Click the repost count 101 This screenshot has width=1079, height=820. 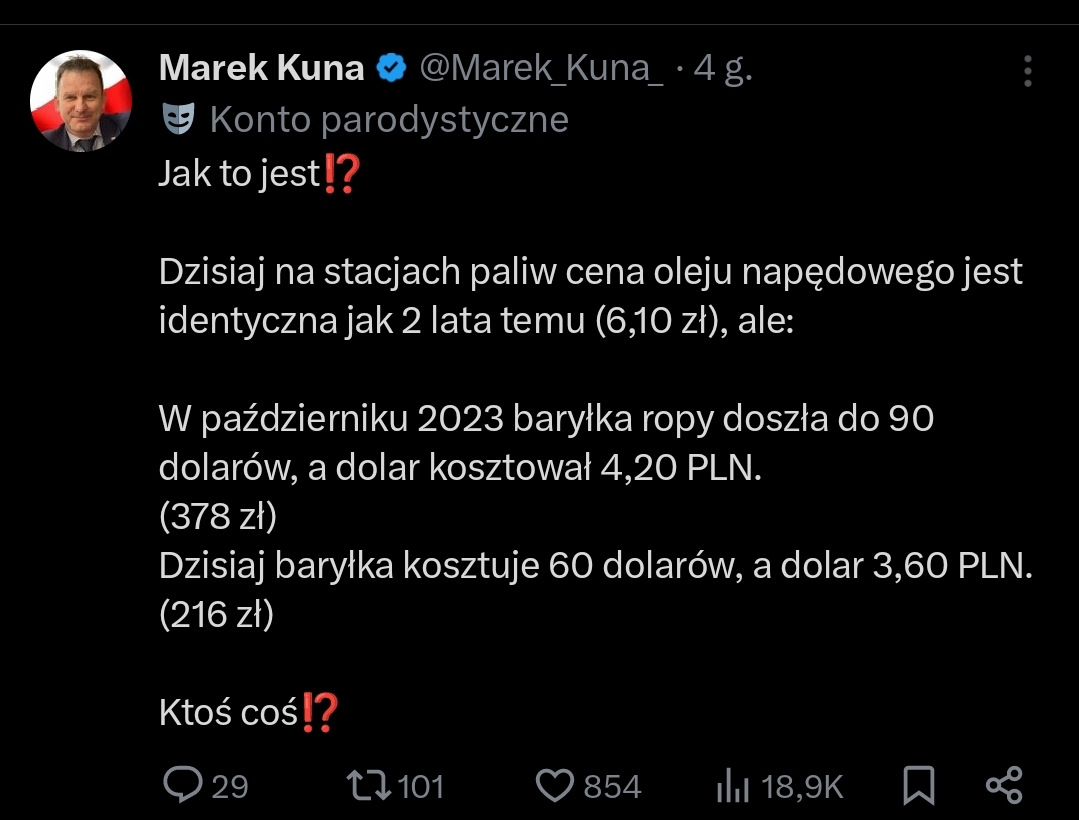[x=420, y=786]
